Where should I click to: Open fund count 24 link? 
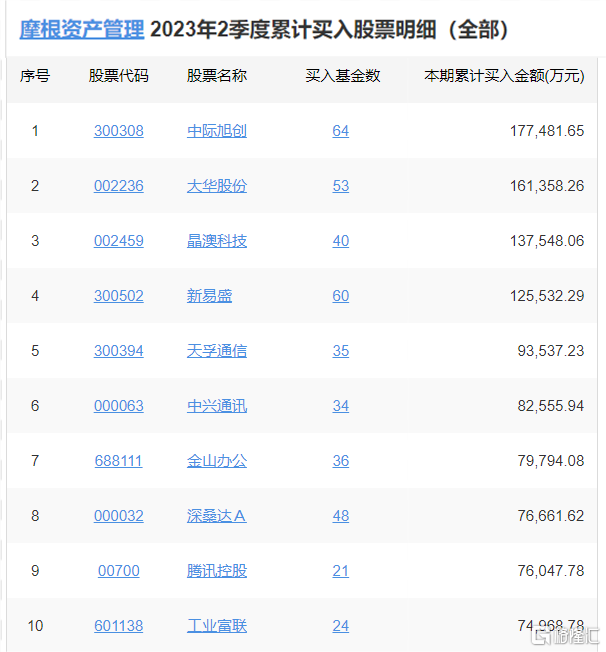[341, 626]
